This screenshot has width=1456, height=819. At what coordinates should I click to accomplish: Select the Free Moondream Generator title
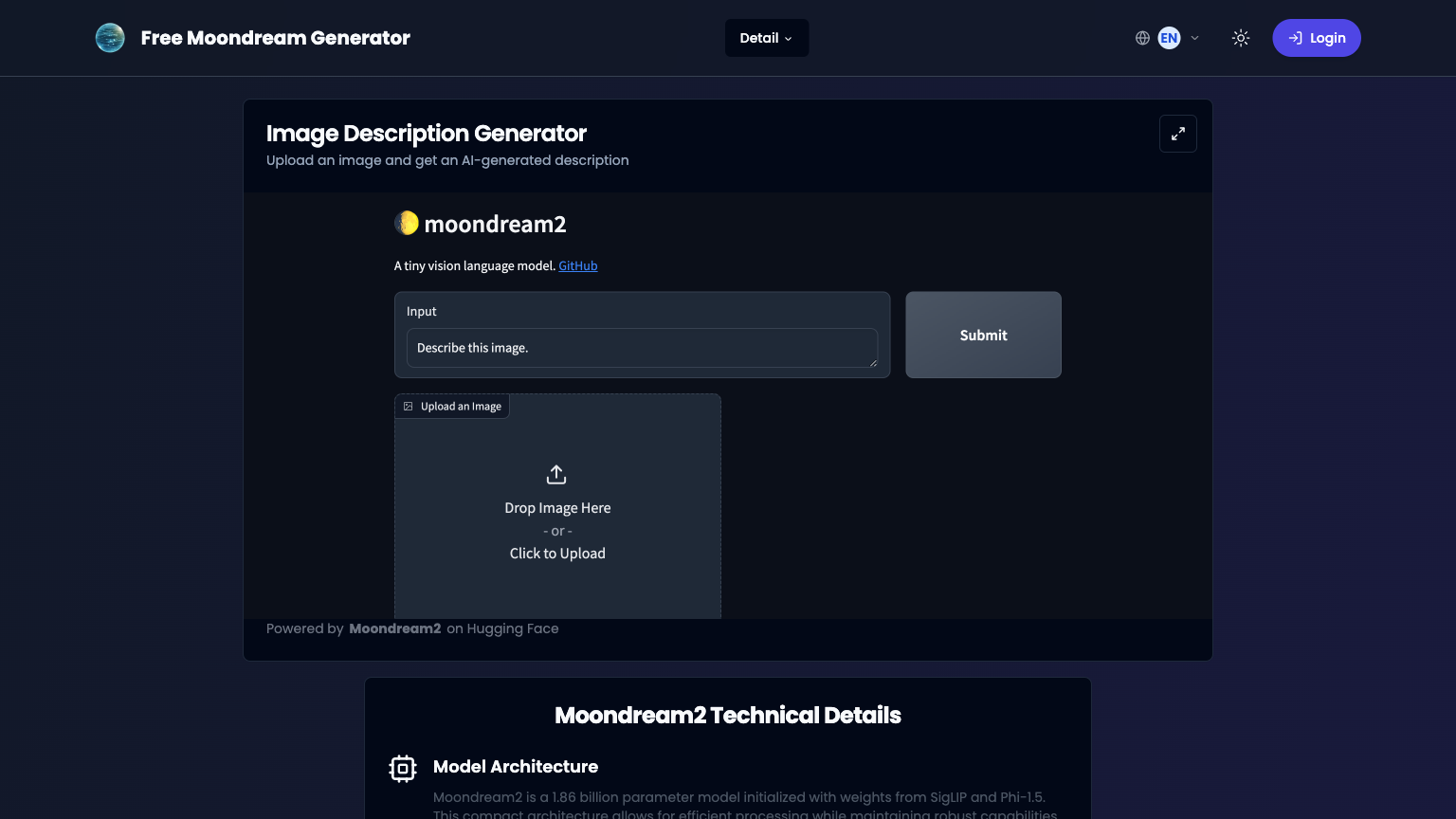tap(275, 38)
